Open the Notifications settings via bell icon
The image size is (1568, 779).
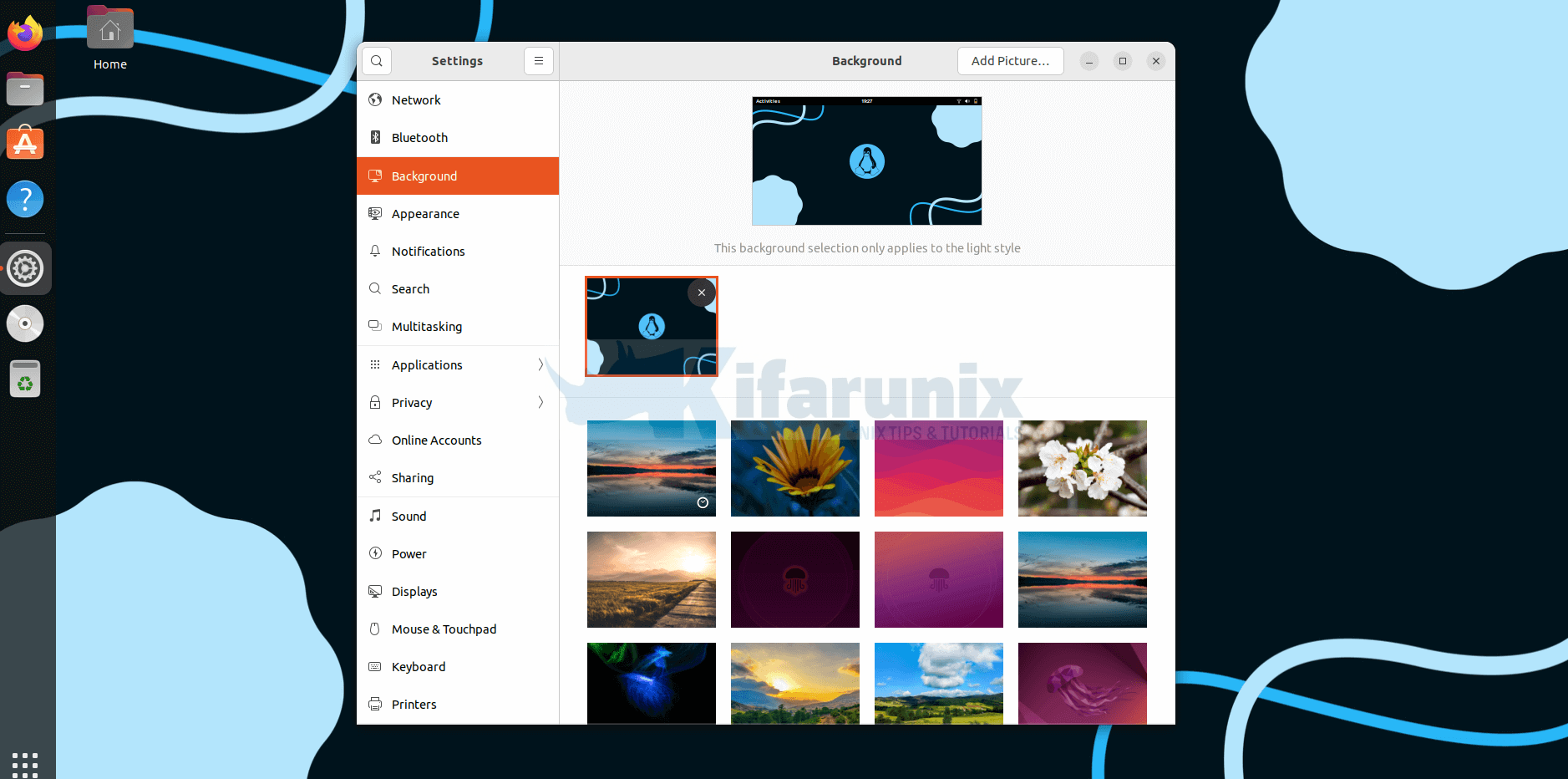pyautogui.click(x=376, y=251)
